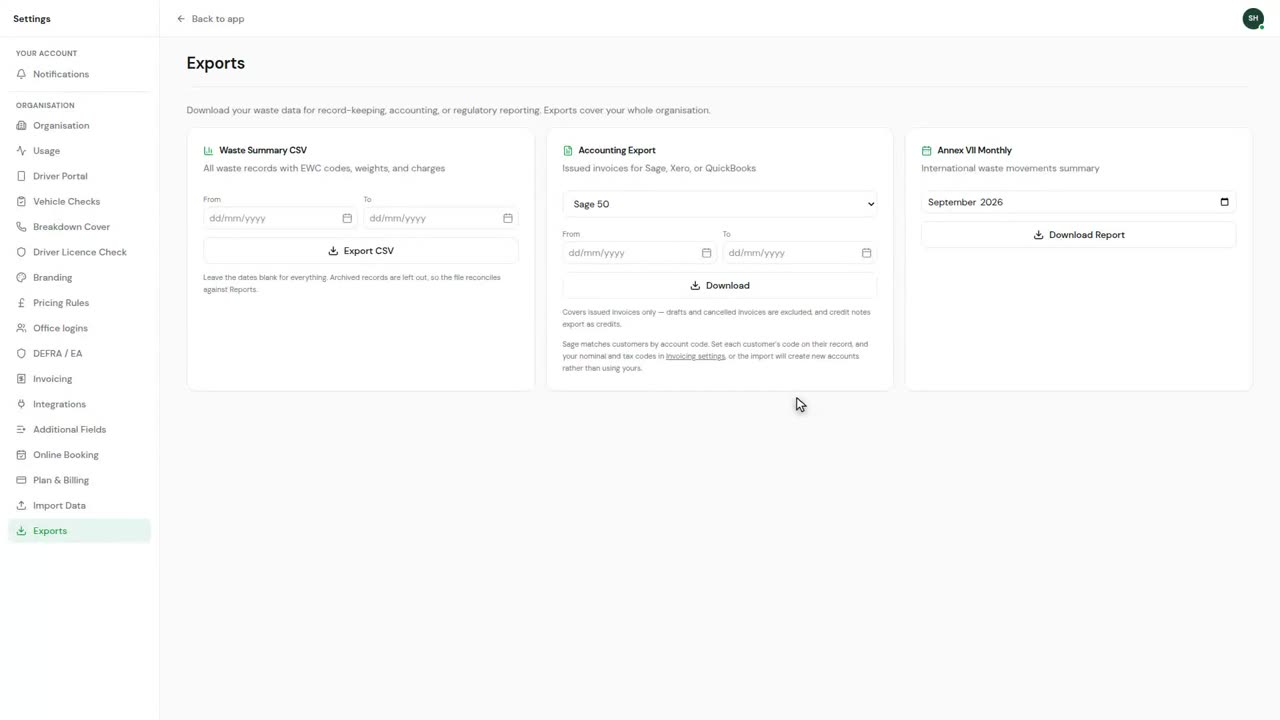Screen dimensions: 1280x720
Task: Follow the invoicing settings link
Action: click(x=695, y=356)
